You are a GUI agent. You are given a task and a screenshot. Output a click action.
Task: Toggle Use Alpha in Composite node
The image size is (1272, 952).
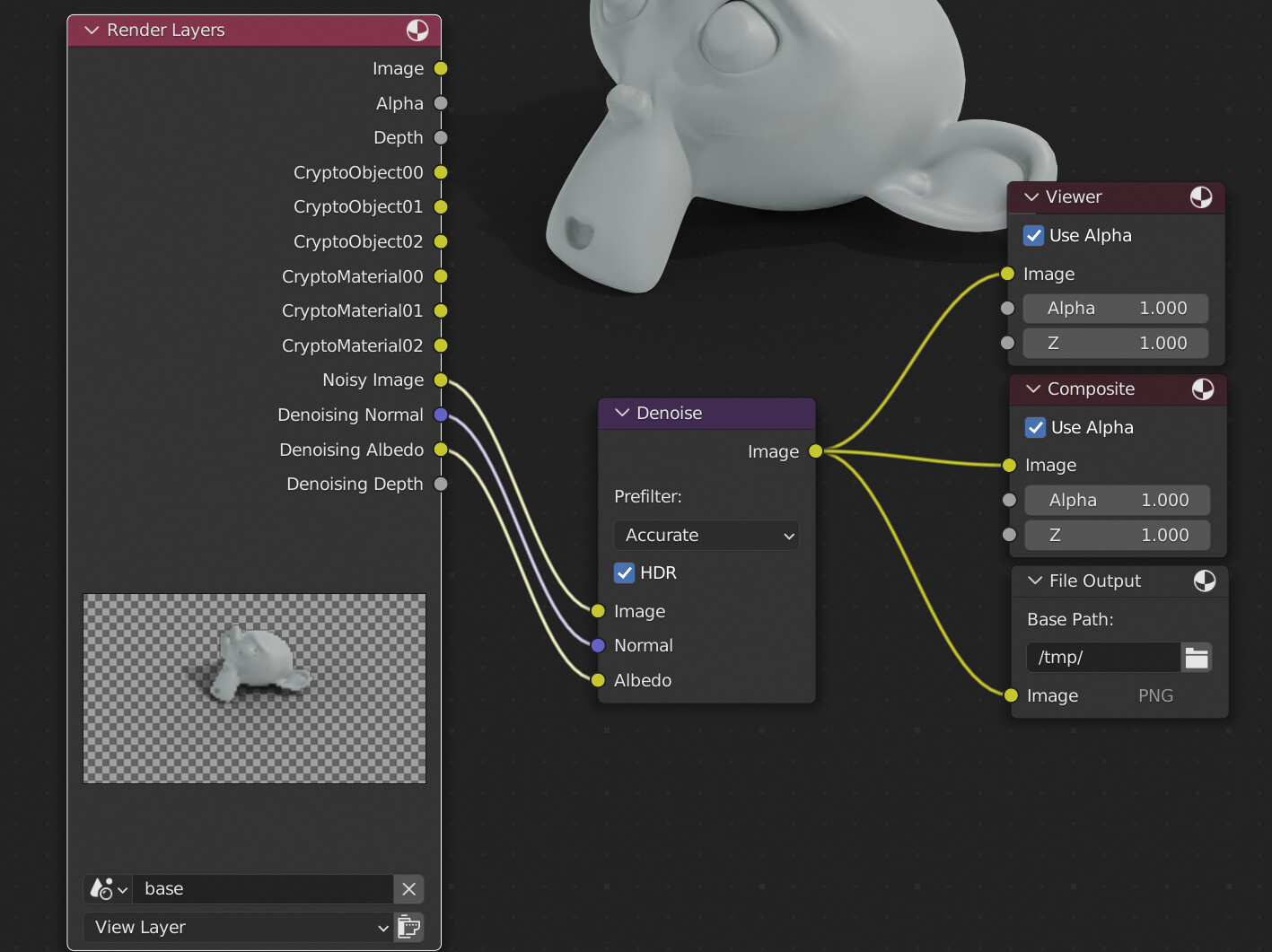(1036, 428)
